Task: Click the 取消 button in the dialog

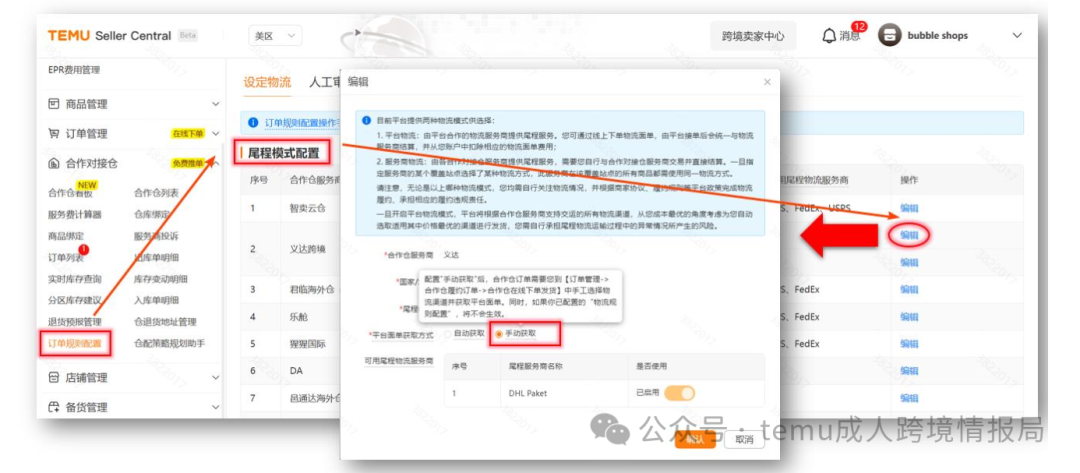Action: click(x=744, y=439)
